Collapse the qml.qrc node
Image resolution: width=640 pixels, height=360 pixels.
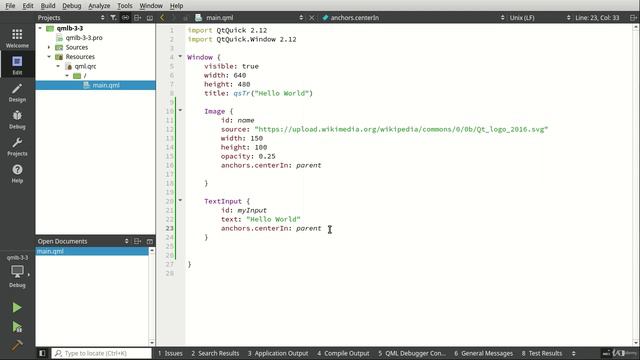pyautogui.click(x=58, y=66)
